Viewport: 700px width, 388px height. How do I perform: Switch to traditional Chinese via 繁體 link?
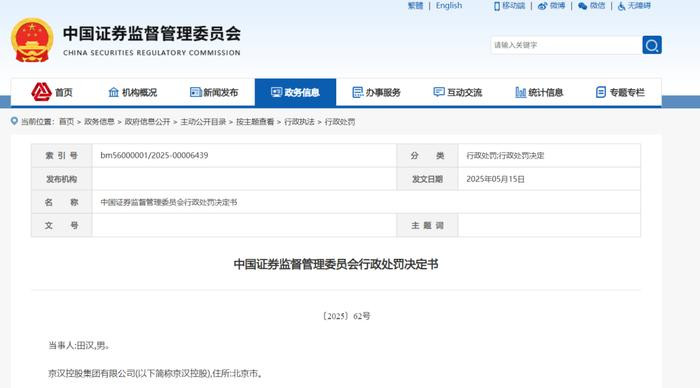(x=415, y=6)
